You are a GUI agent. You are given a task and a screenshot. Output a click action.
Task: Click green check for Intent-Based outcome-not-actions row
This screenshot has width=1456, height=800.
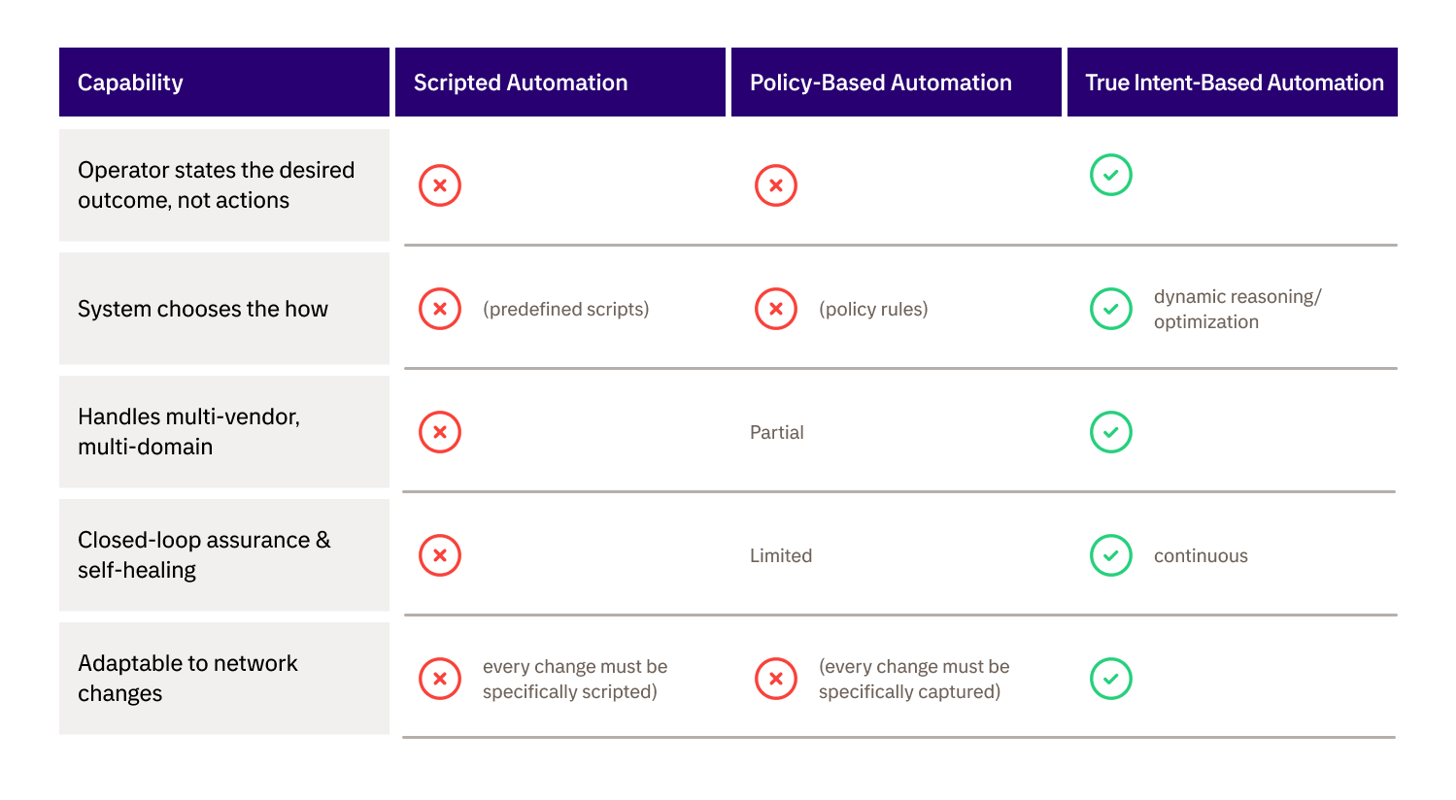1110,177
